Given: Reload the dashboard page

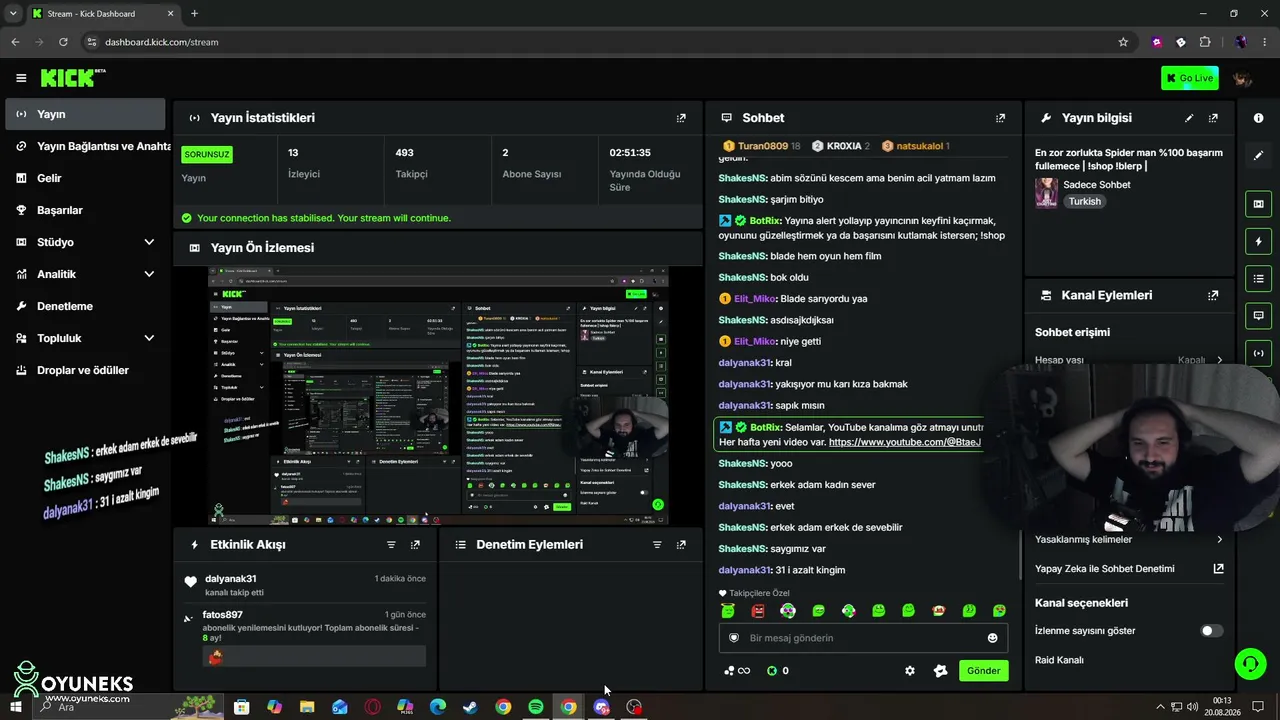Looking at the screenshot, I should 63,42.
